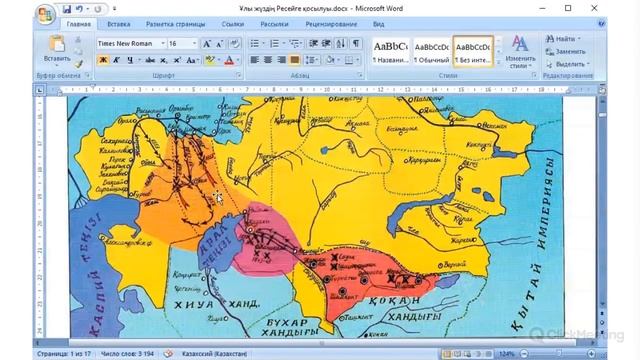This screenshot has height=360, width=640.
Task: Decrease the font size with the shrink font icon
Action: pyautogui.click(x=220, y=44)
